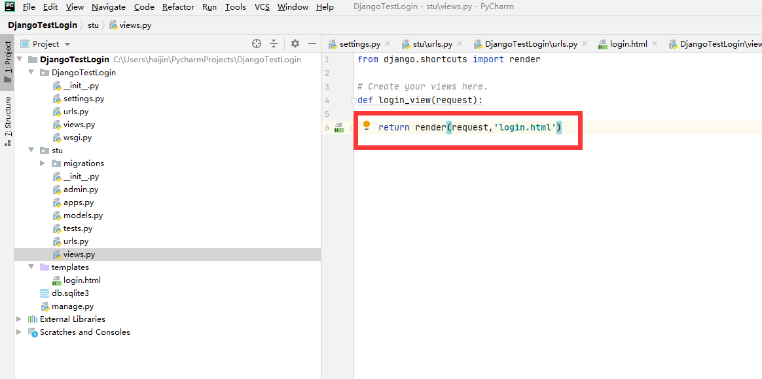Select models.py in stu folder
Screen dimensions: 762x379
83,215
